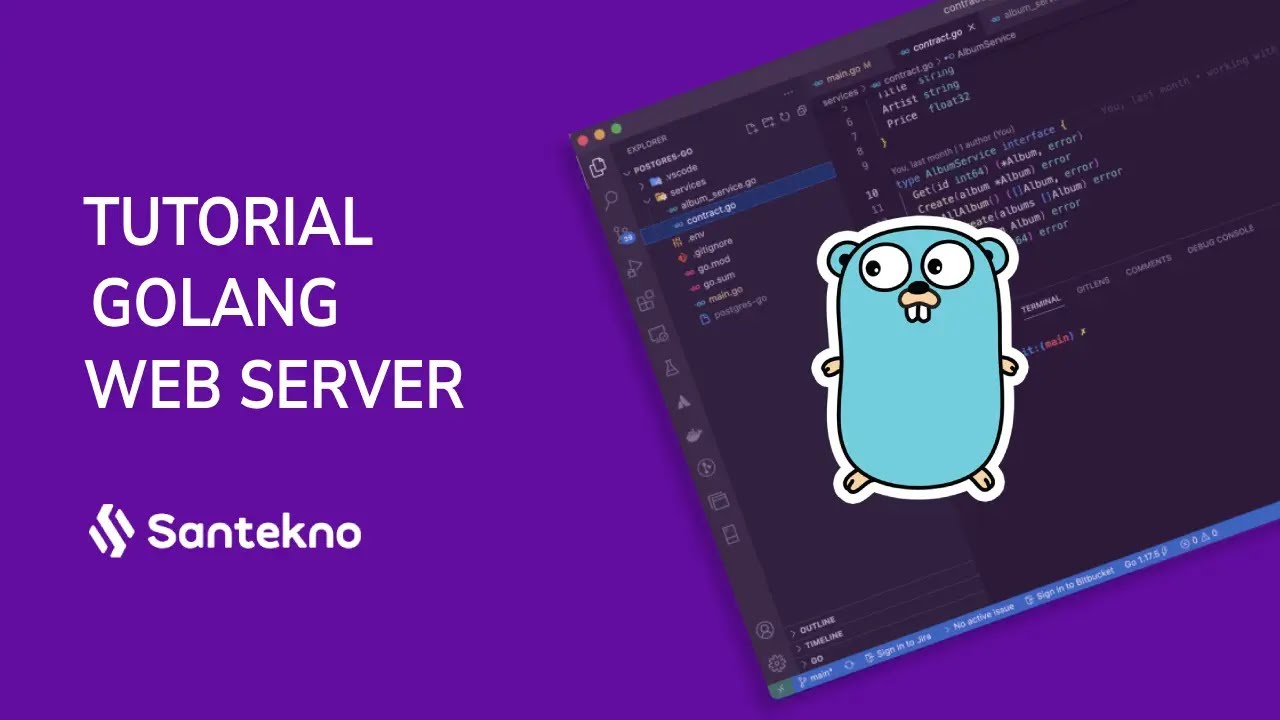
Task: Close the contract.go editor tab
Action: point(970,28)
